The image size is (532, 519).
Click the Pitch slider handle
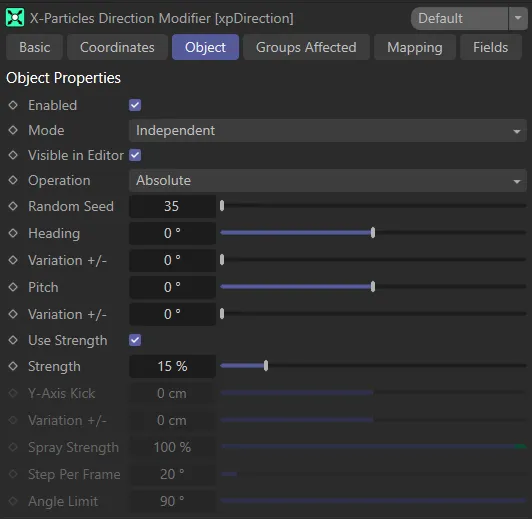click(x=373, y=287)
